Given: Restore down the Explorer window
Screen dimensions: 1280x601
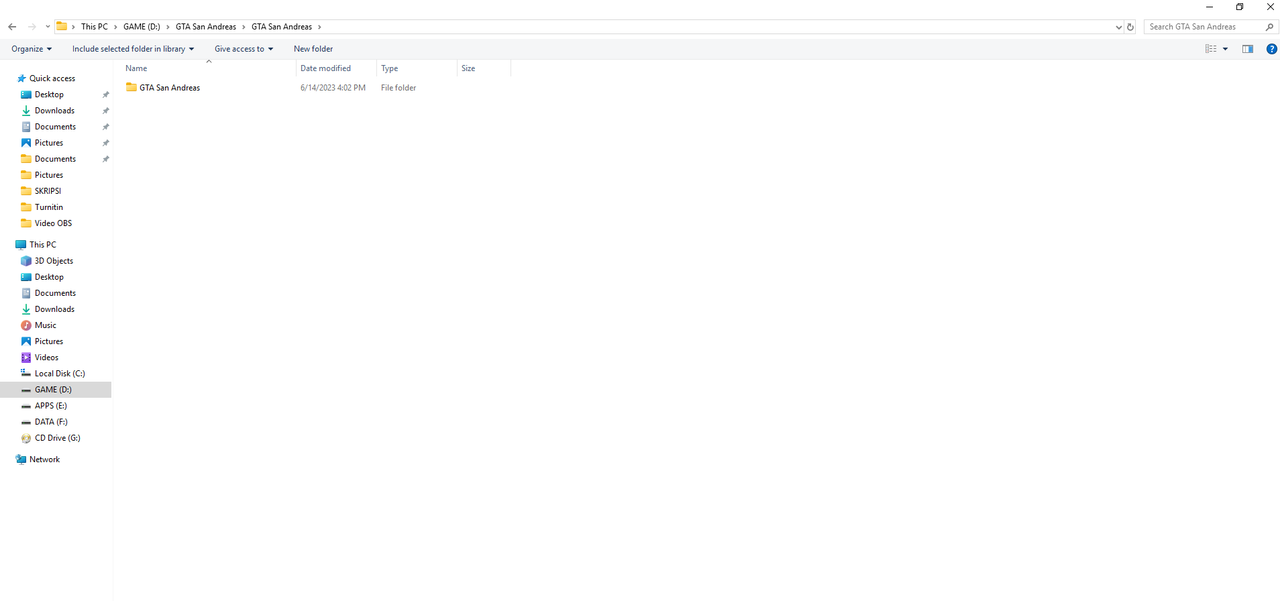Looking at the screenshot, I should (x=1240, y=7).
